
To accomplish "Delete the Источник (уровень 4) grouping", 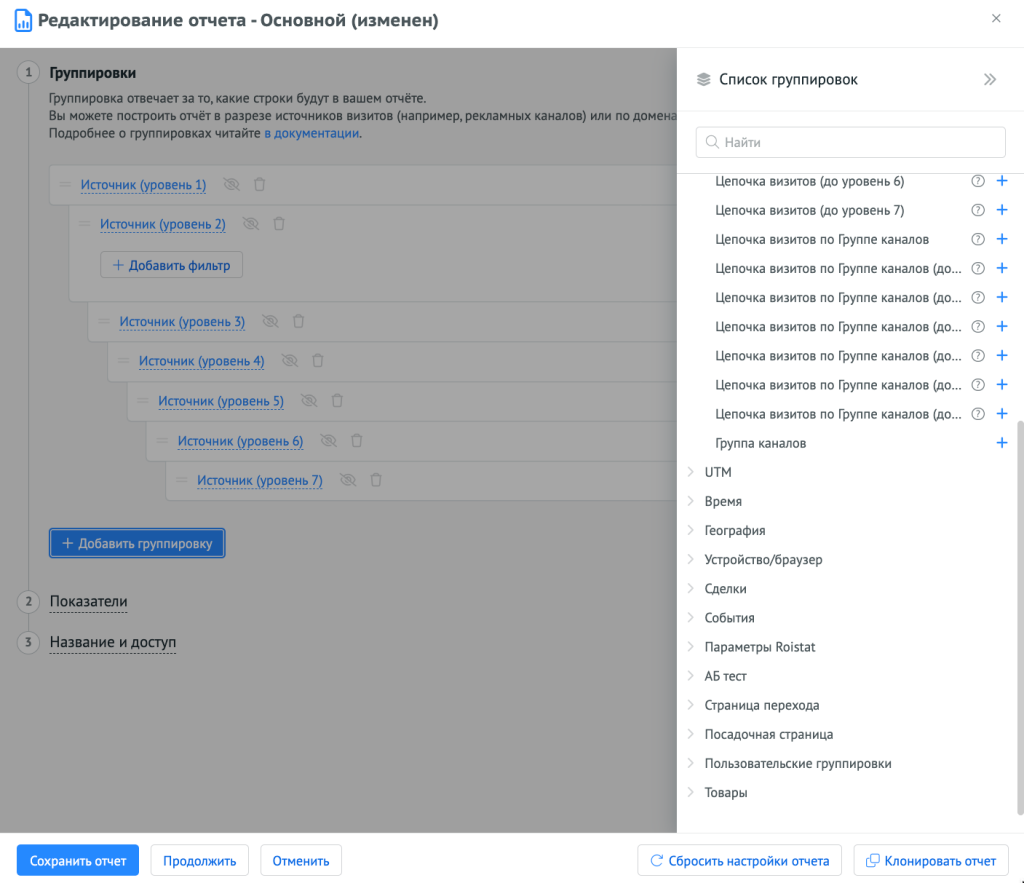I will (x=318, y=361).
